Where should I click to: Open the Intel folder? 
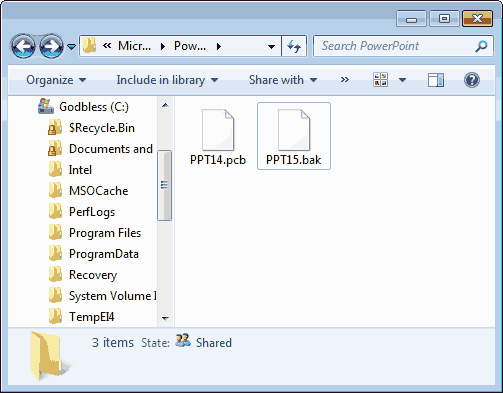(x=80, y=170)
